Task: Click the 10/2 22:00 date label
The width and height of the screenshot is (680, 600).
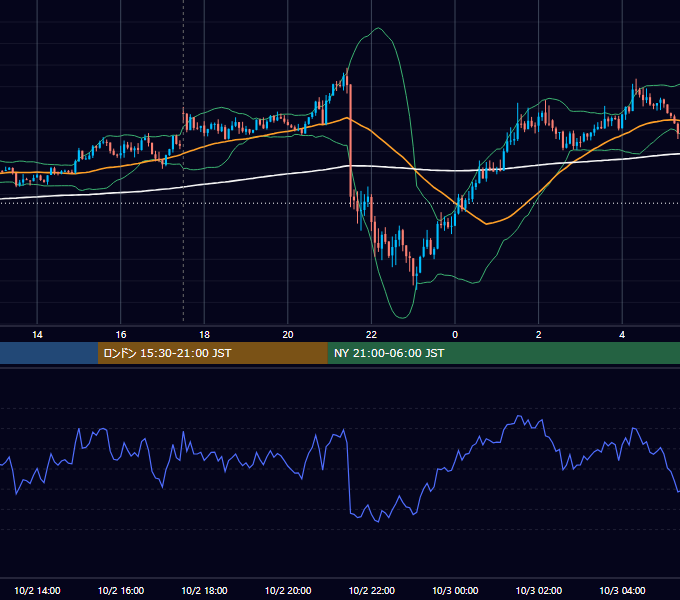Action: tap(372, 590)
